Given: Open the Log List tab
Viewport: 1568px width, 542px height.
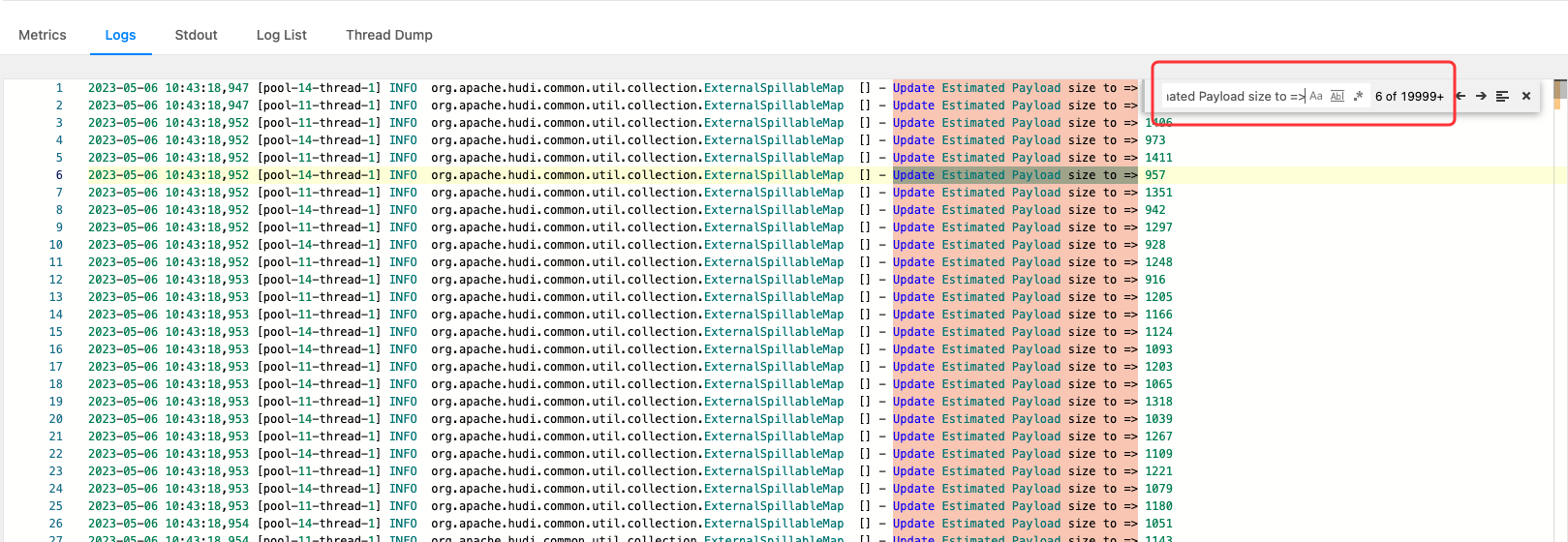Looking at the screenshot, I should pyautogui.click(x=282, y=35).
